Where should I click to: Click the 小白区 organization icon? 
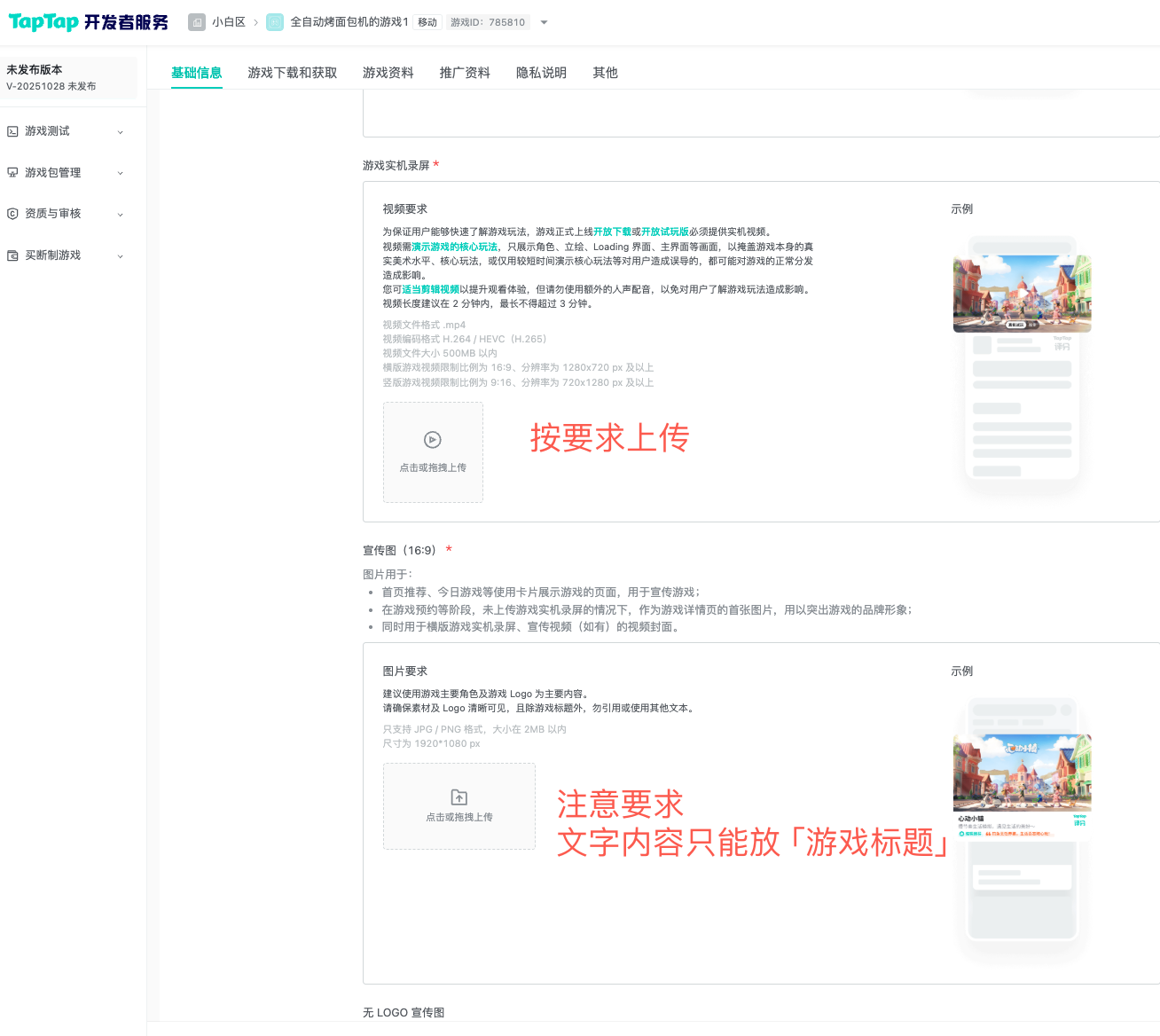[x=197, y=22]
